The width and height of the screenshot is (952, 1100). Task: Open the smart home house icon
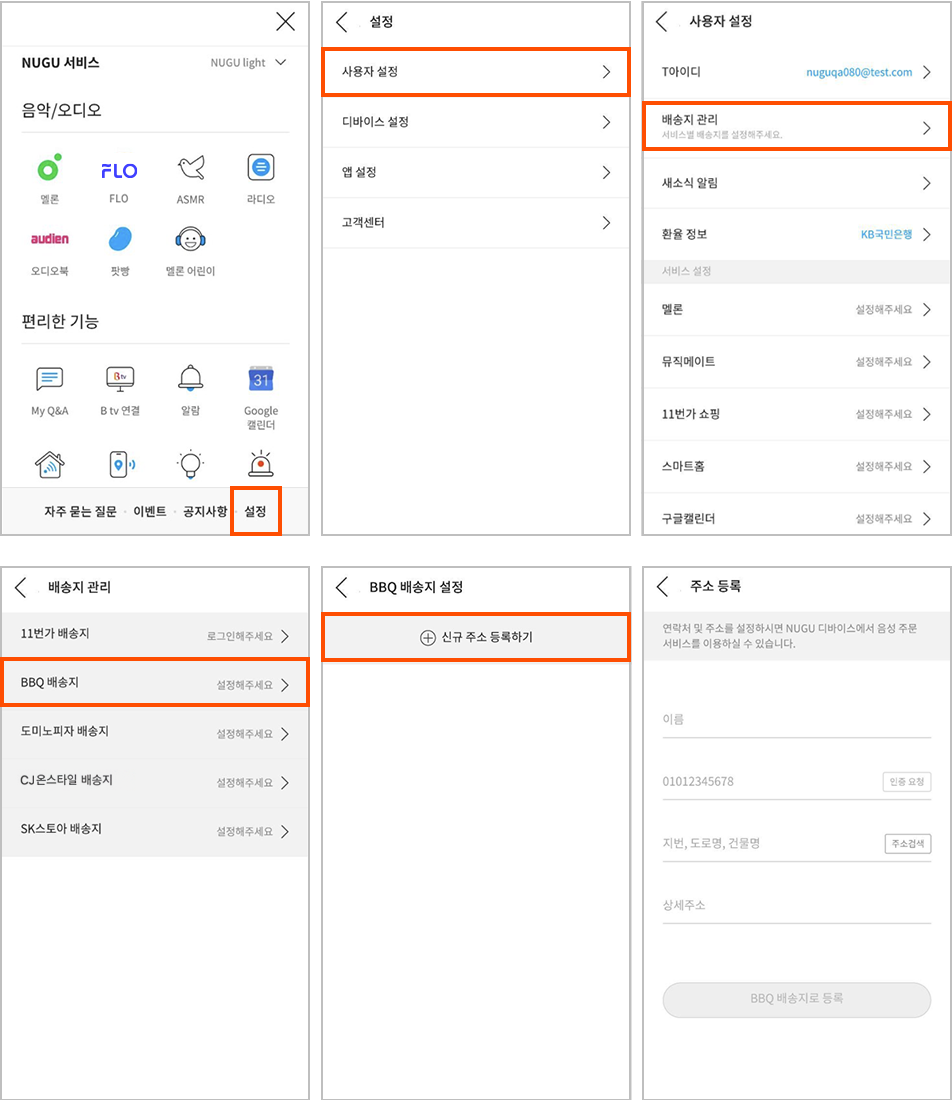(x=50, y=464)
